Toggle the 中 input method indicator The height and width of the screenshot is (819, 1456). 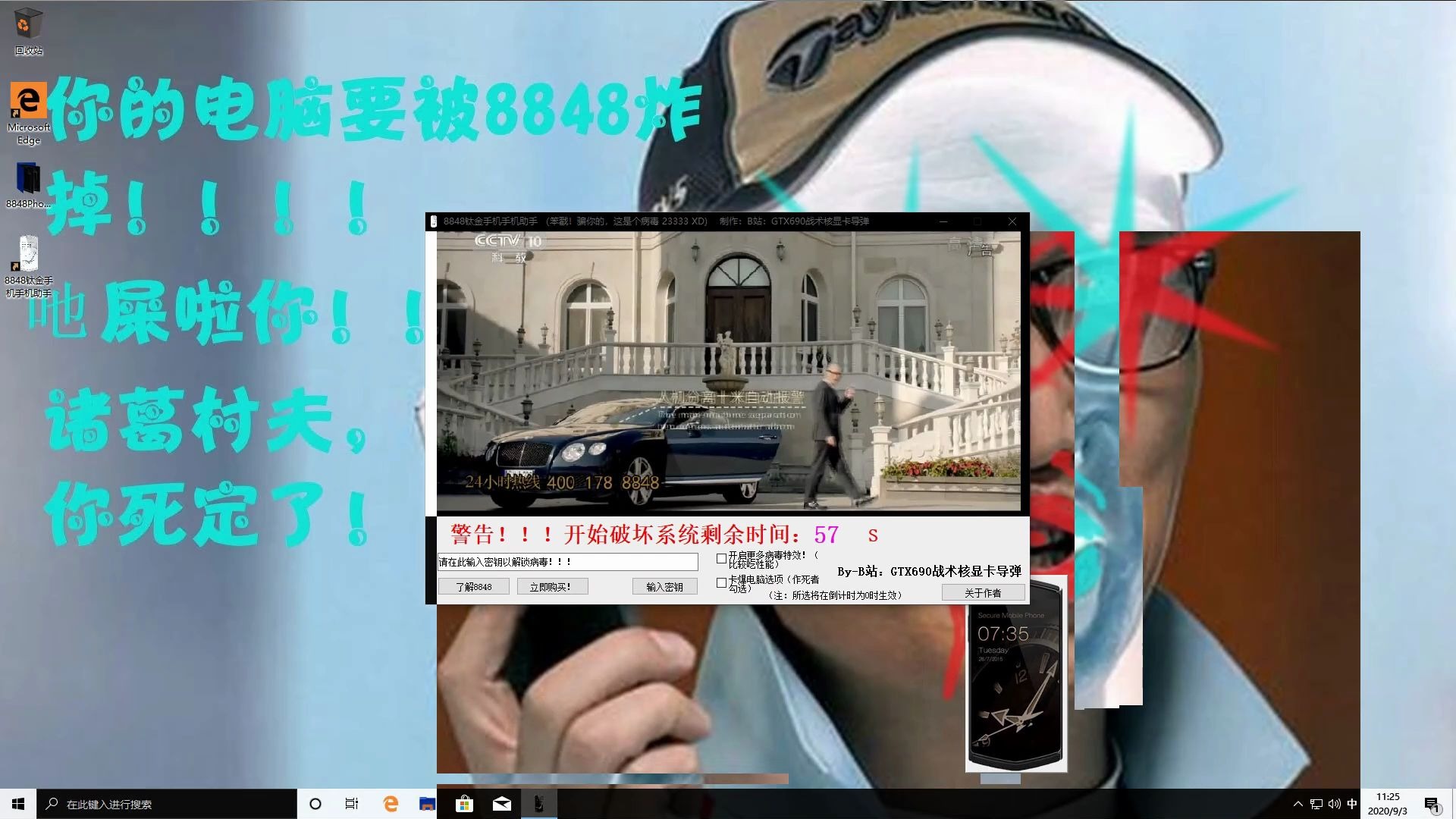[x=1352, y=804]
